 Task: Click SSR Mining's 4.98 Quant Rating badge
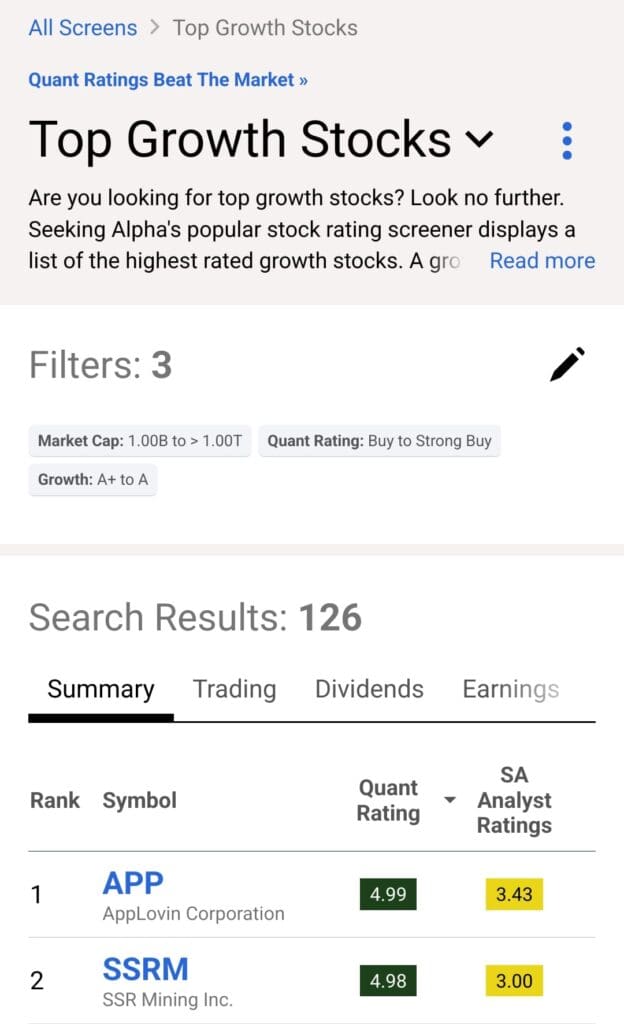(387, 981)
